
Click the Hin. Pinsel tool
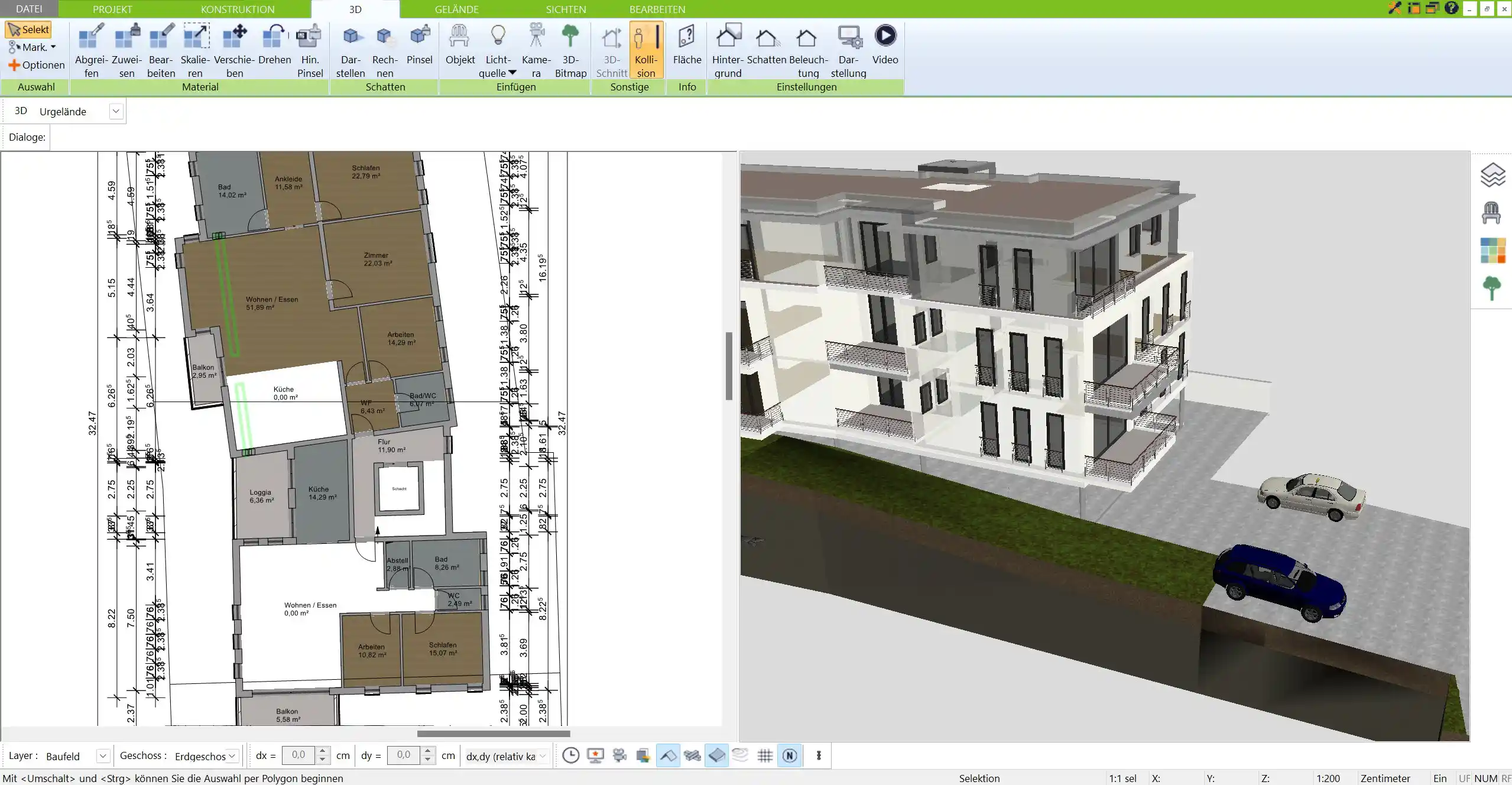click(310, 51)
